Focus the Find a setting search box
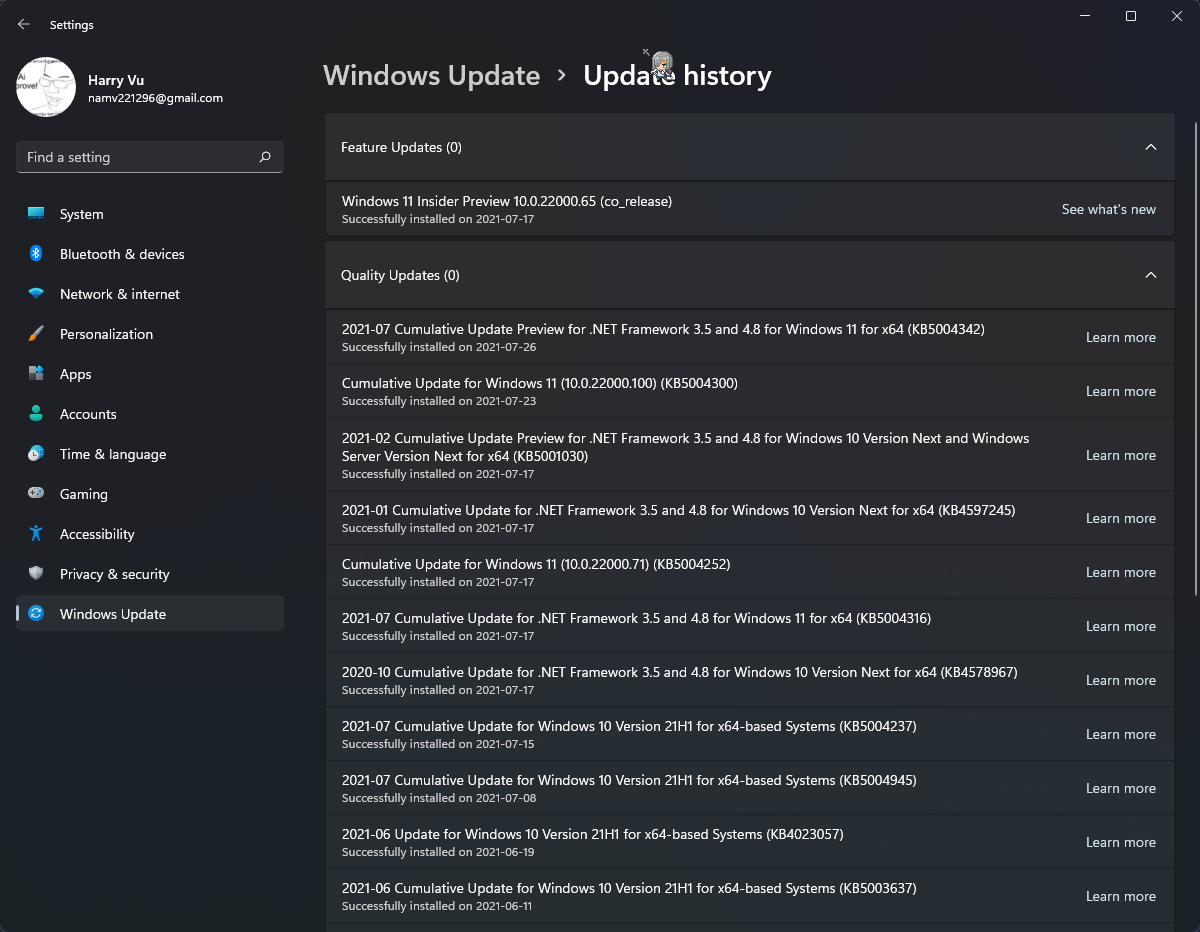This screenshot has height=932, width=1200. click(150, 157)
